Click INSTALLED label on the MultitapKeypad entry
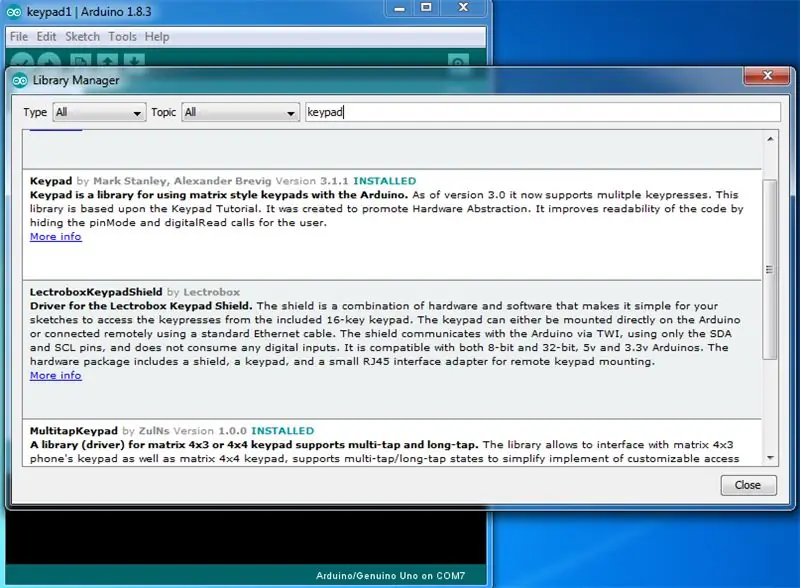Screen dimensions: 800x588 [x=283, y=431]
